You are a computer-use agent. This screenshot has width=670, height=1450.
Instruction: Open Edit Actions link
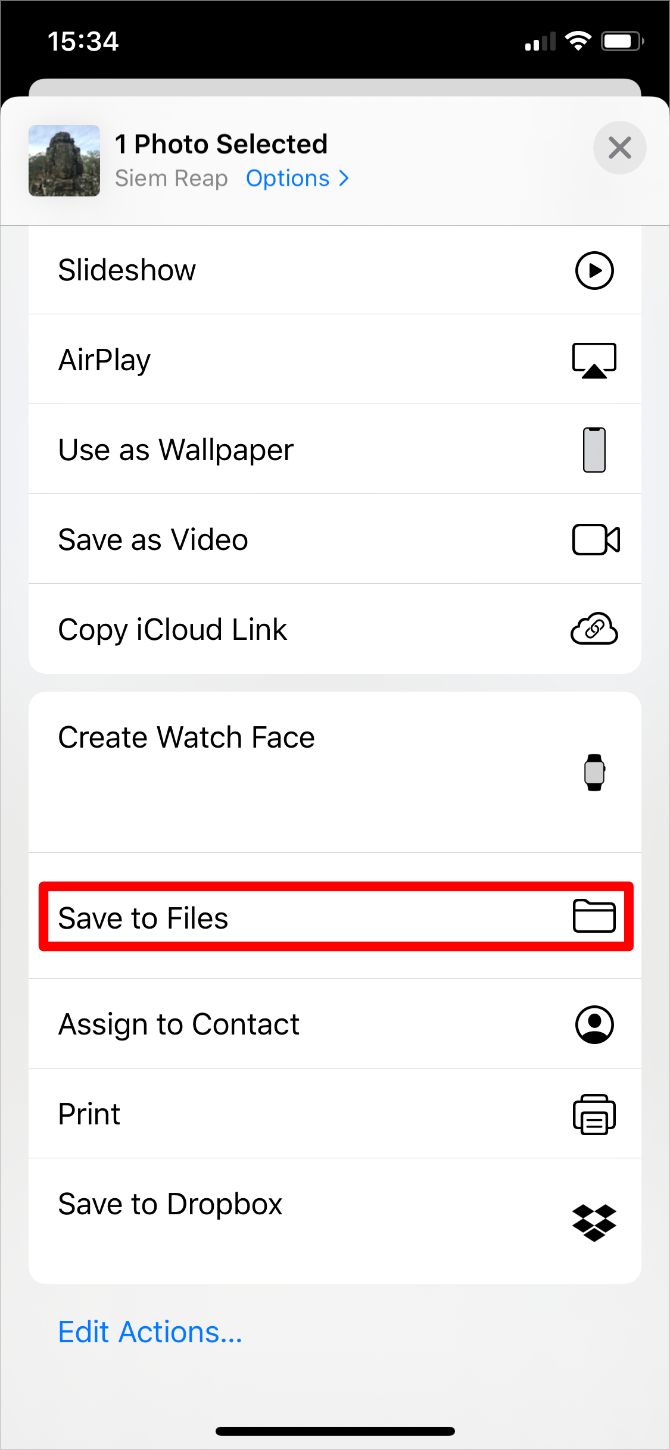(150, 1332)
